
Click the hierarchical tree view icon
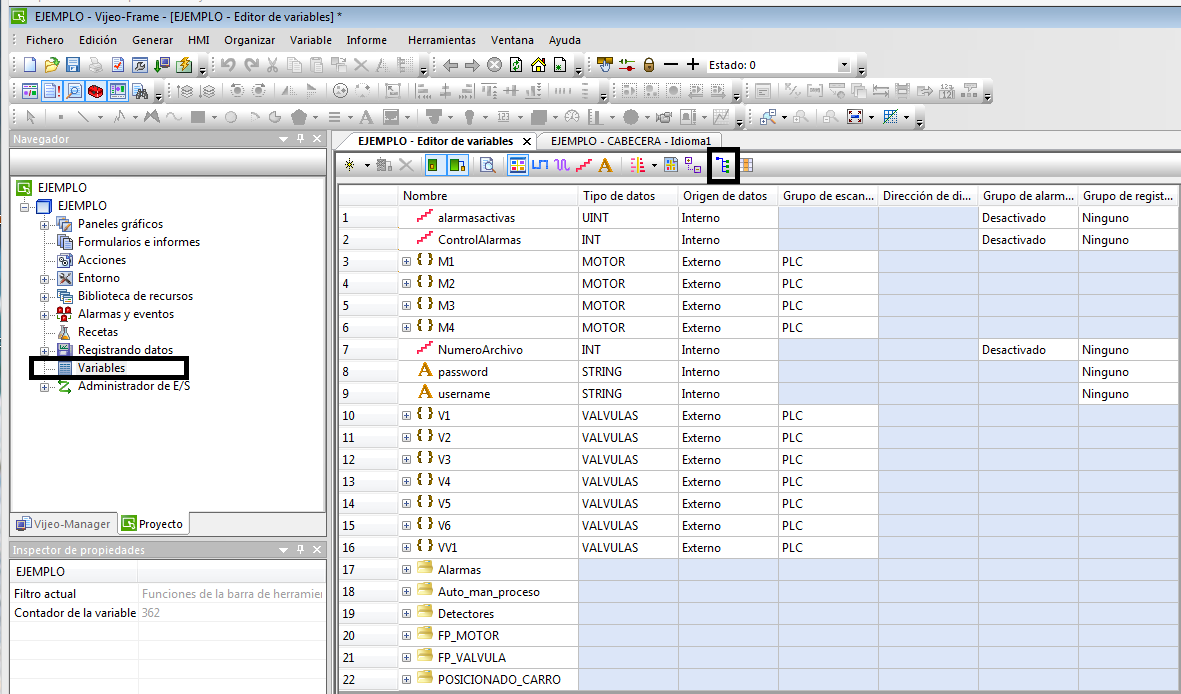[x=723, y=165]
